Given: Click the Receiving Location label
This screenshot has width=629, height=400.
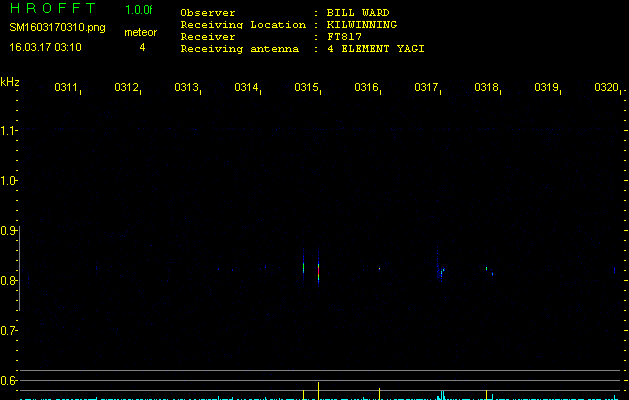Looking at the screenshot, I should (x=243, y=25).
